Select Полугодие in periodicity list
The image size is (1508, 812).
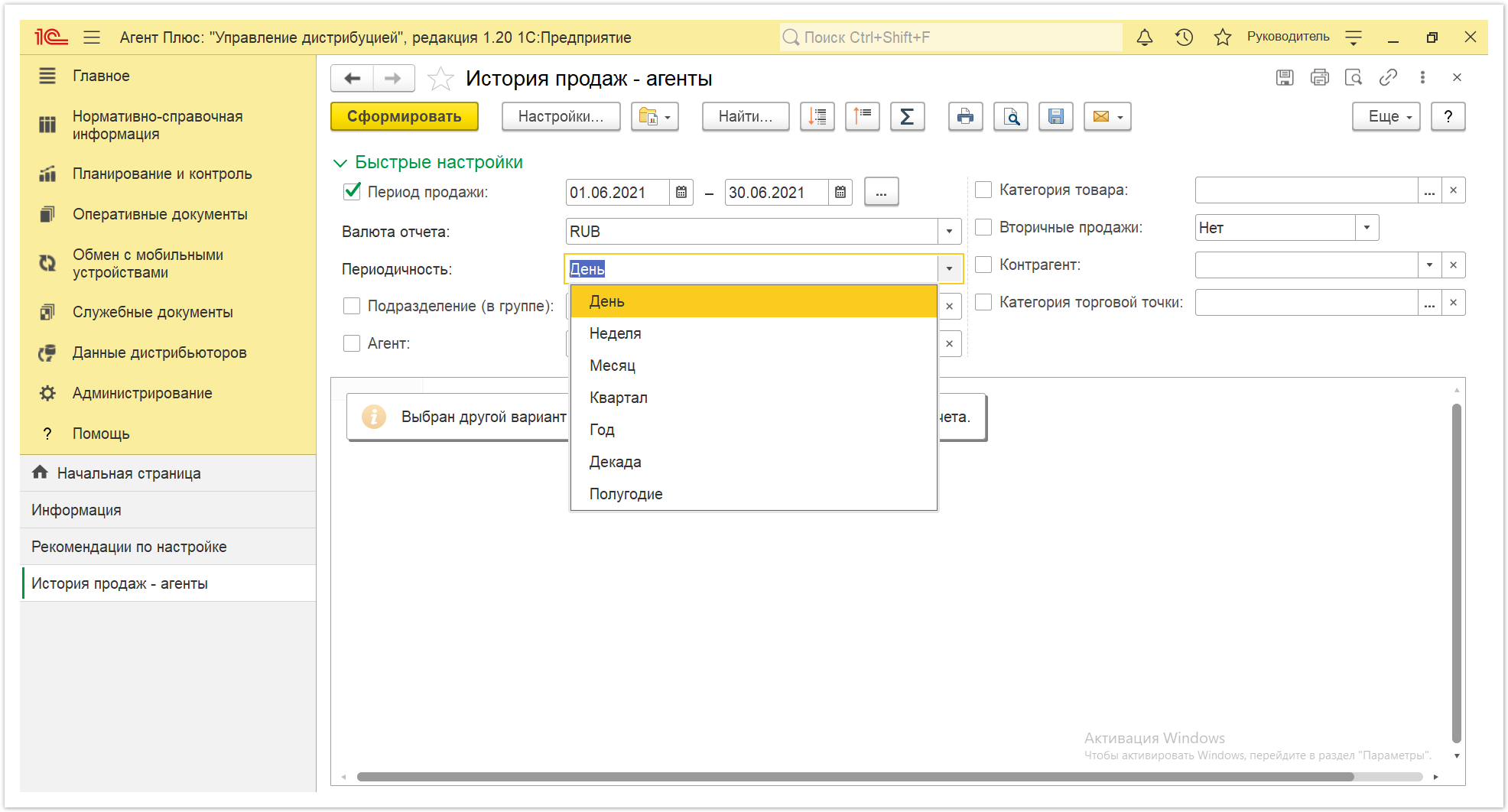(x=754, y=494)
